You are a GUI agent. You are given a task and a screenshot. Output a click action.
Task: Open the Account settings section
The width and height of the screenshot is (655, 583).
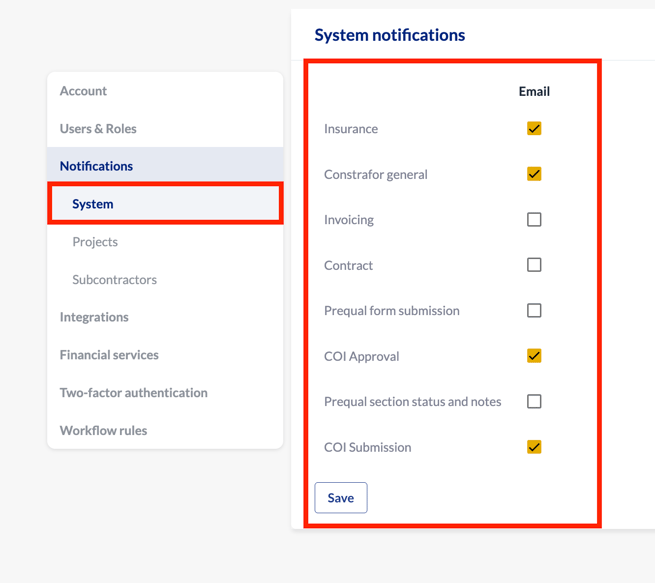click(83, 91)
